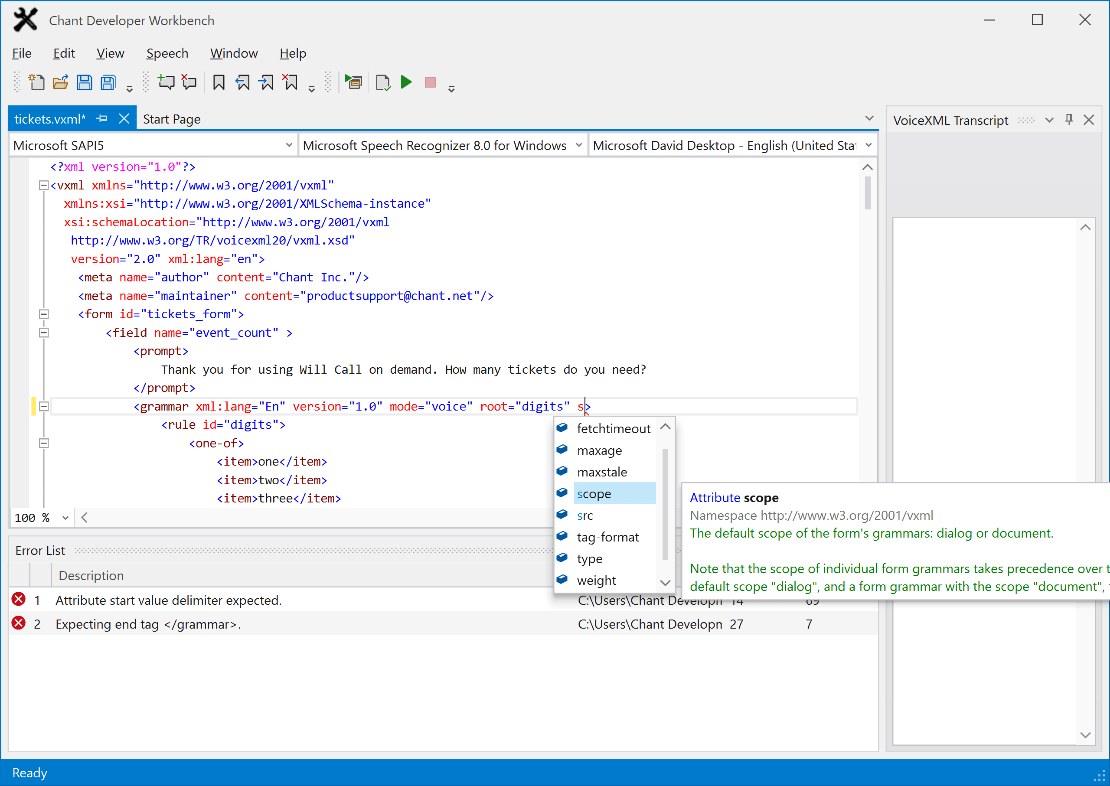Click the stop execution square icon

pos(430,82)
